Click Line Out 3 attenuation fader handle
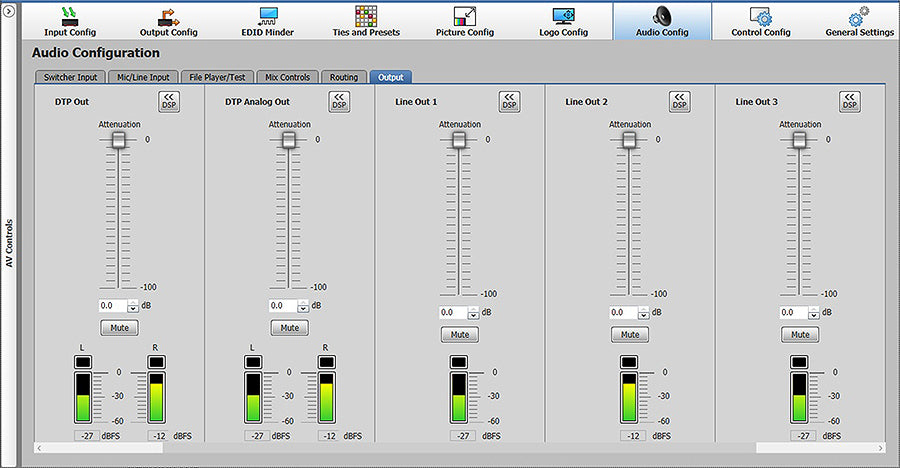Viewport: 900px width, 468px height. coord(799,140)
